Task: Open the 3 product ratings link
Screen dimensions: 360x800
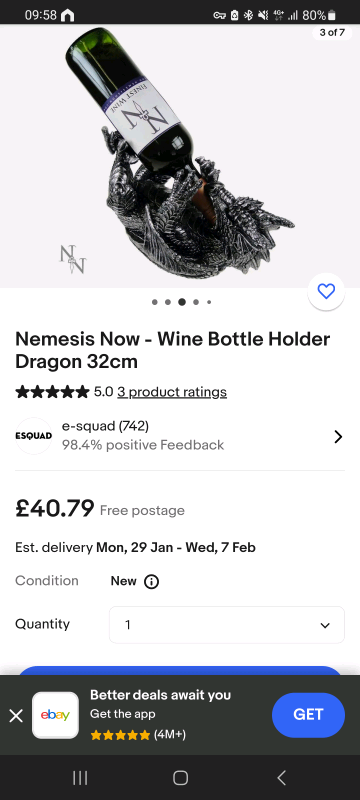Action: tap(172, 392)
